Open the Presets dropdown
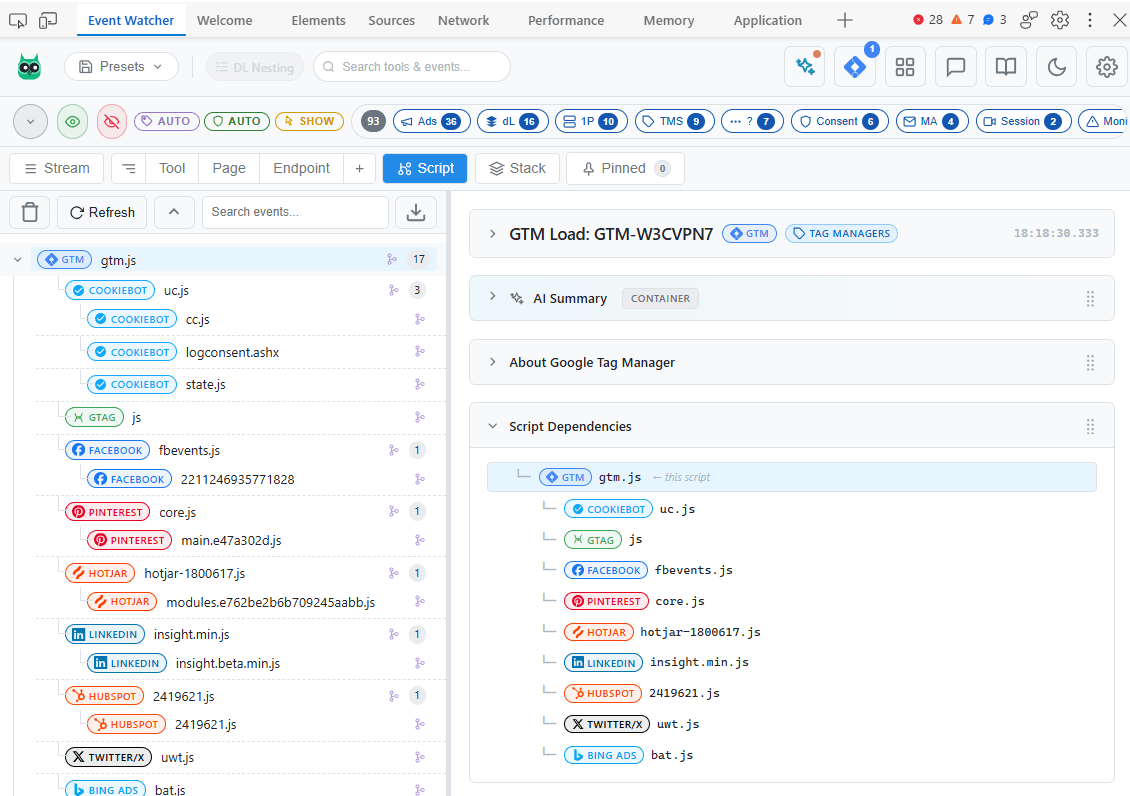The image size is (1130, 796). [x=121, y=67]
